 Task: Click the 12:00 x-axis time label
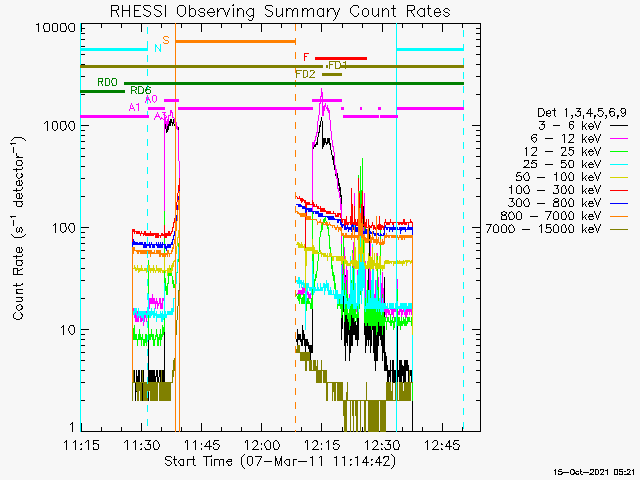tap(262, 445)
